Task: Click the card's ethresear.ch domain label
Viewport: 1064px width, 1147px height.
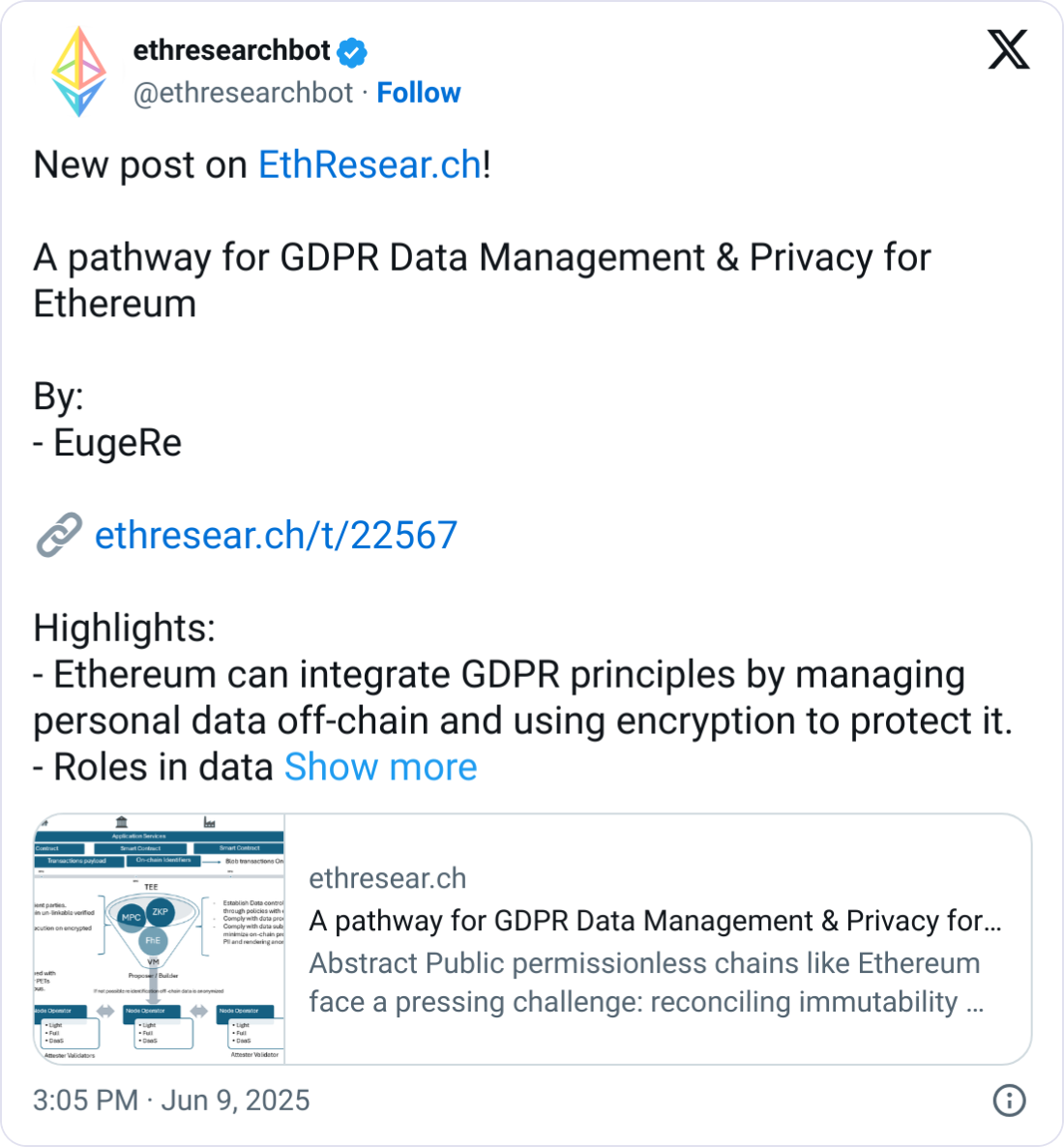Action: [x=387, y=878]
